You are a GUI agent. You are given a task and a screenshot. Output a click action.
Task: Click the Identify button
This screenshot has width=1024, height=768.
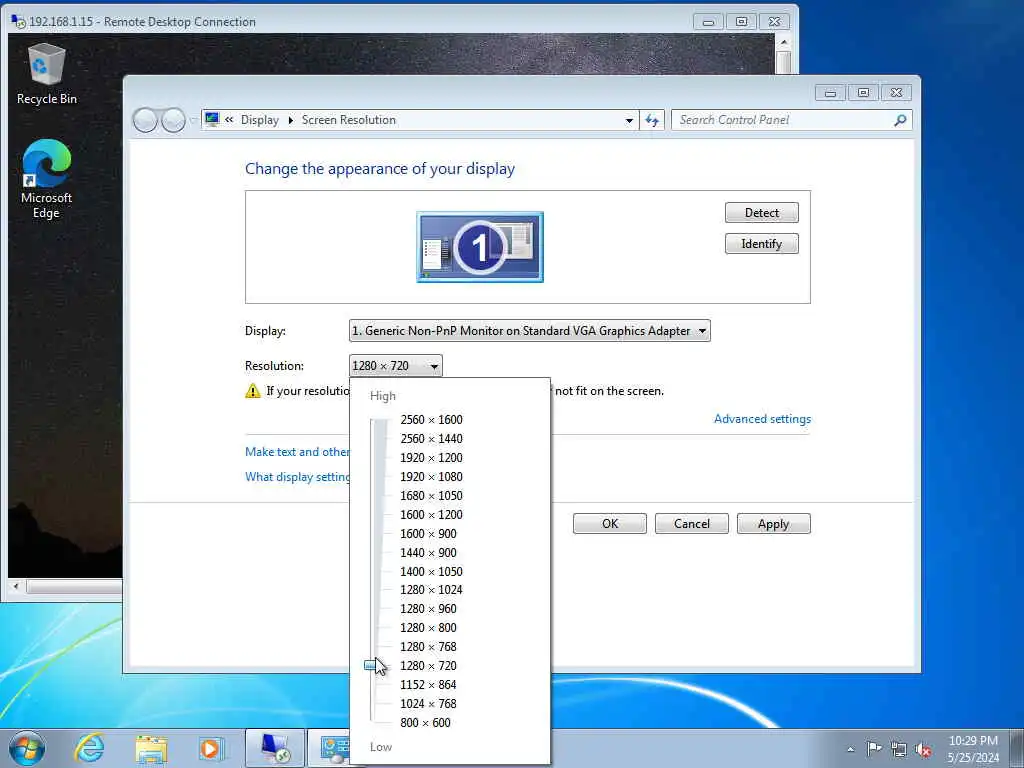click(x=761, y=244)
